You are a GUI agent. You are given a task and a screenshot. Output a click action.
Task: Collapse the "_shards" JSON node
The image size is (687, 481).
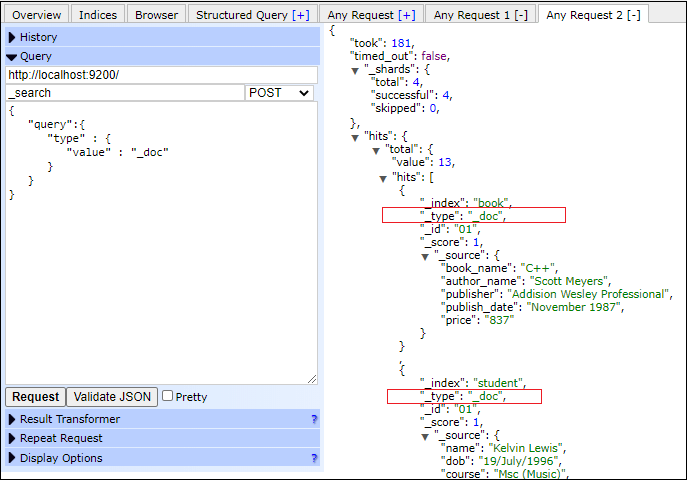(355, 71)
